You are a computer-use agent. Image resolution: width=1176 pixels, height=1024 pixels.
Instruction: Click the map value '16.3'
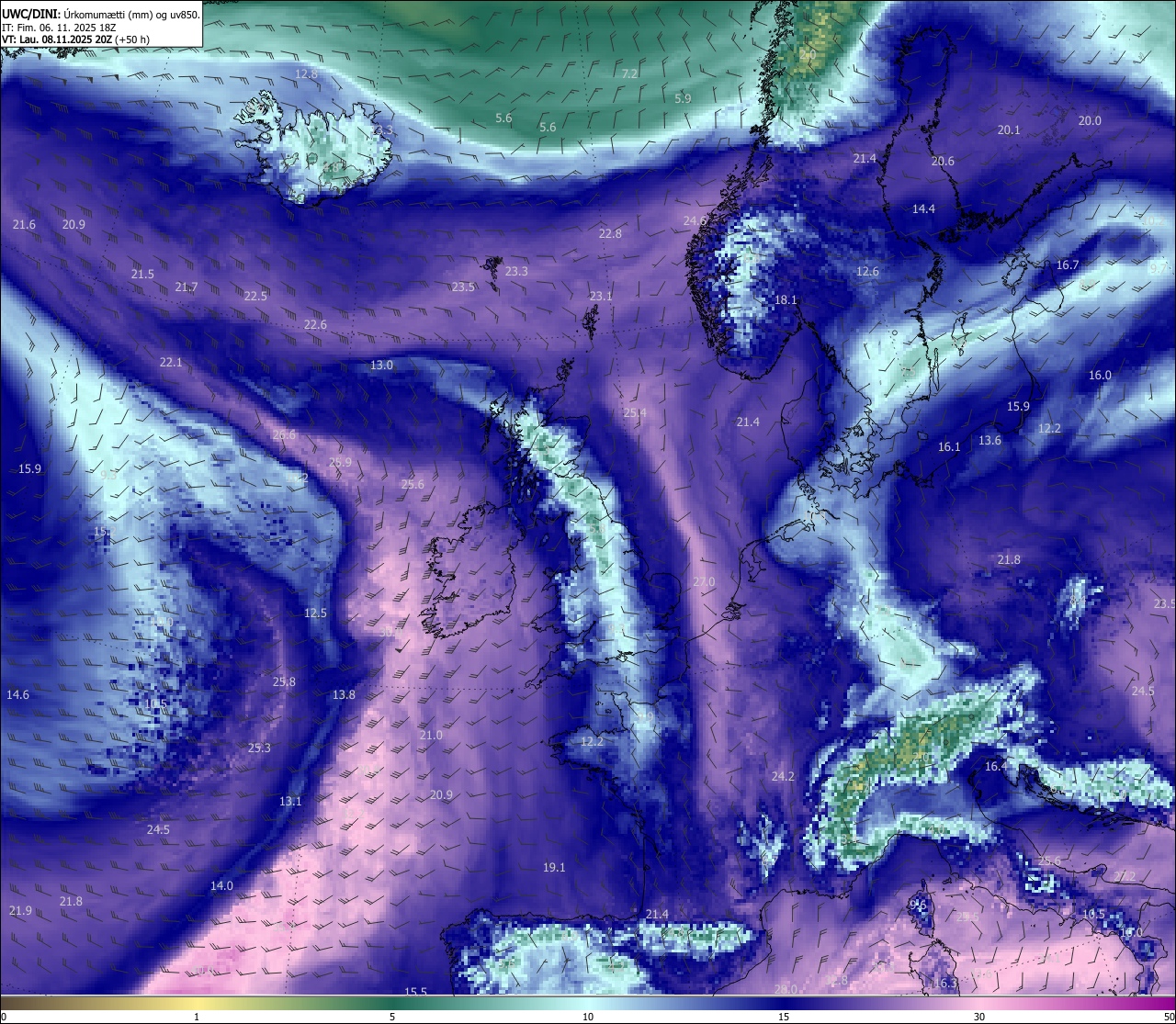coord(944,984)
